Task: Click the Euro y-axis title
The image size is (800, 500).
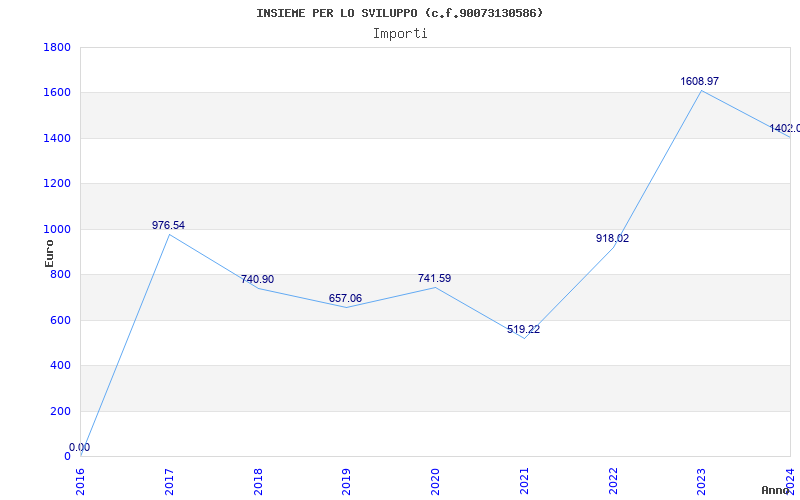Action: (49, 253)
